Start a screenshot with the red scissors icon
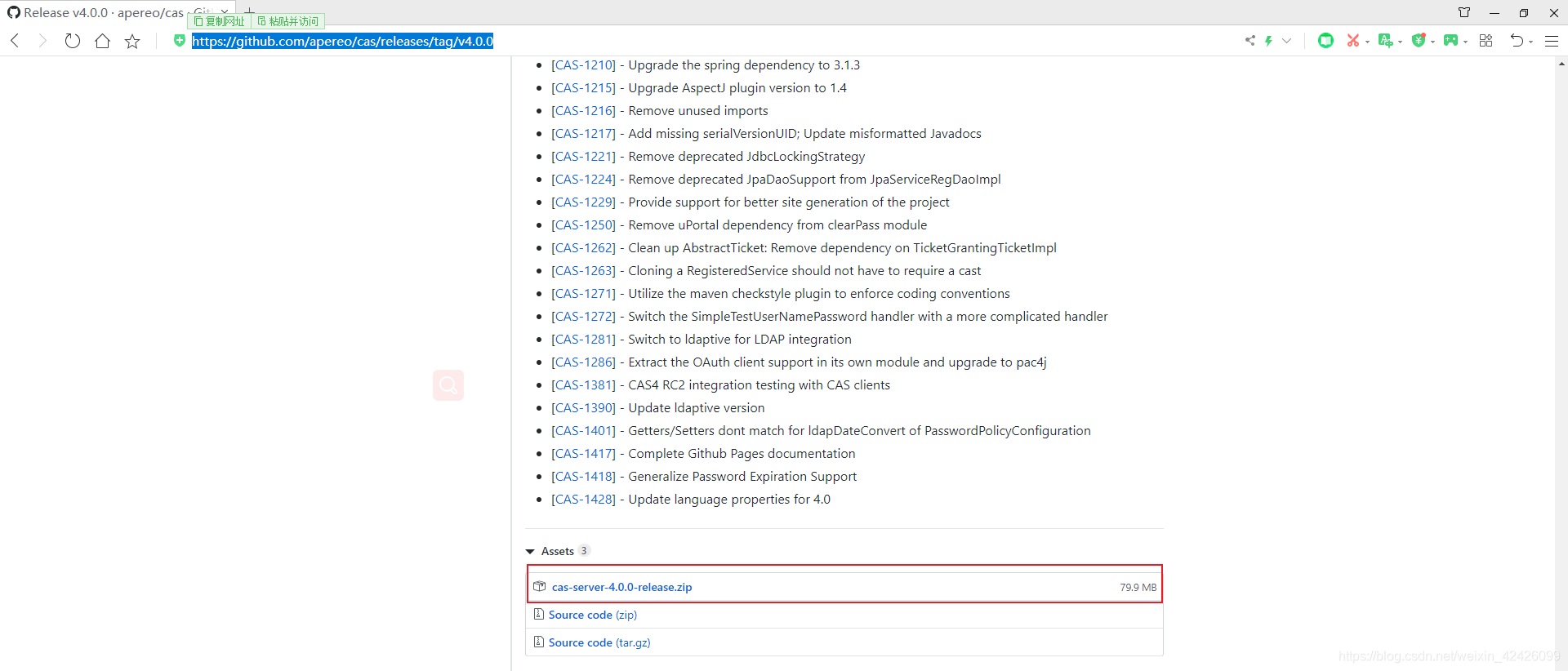The image size is (1568, 671). 1353,40
